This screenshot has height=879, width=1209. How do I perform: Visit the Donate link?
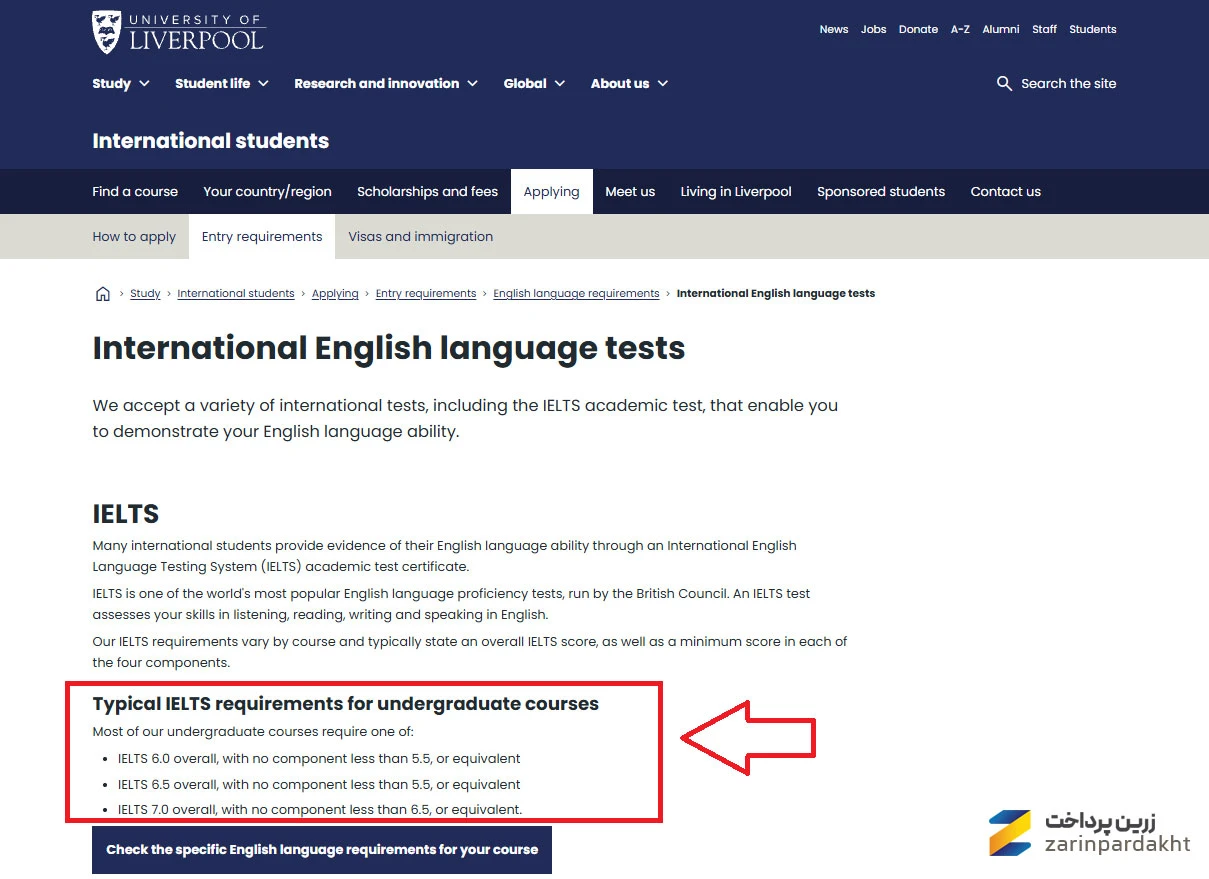pyautogui.click(x=918, y=29)
